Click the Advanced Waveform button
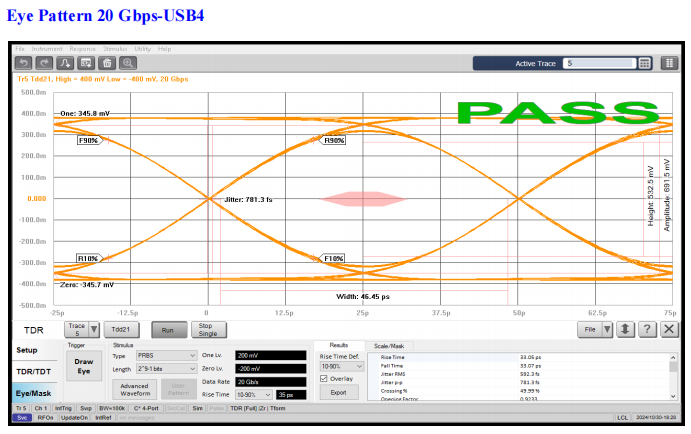The height and width of the screenshot is (434, 691). click(134, 389)
